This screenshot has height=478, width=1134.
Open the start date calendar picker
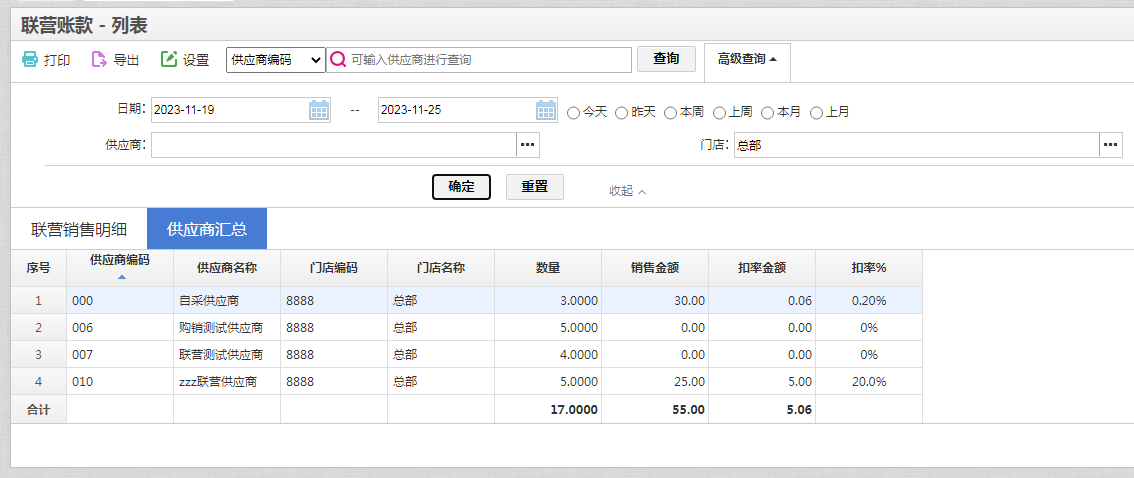tap(319, 110)
